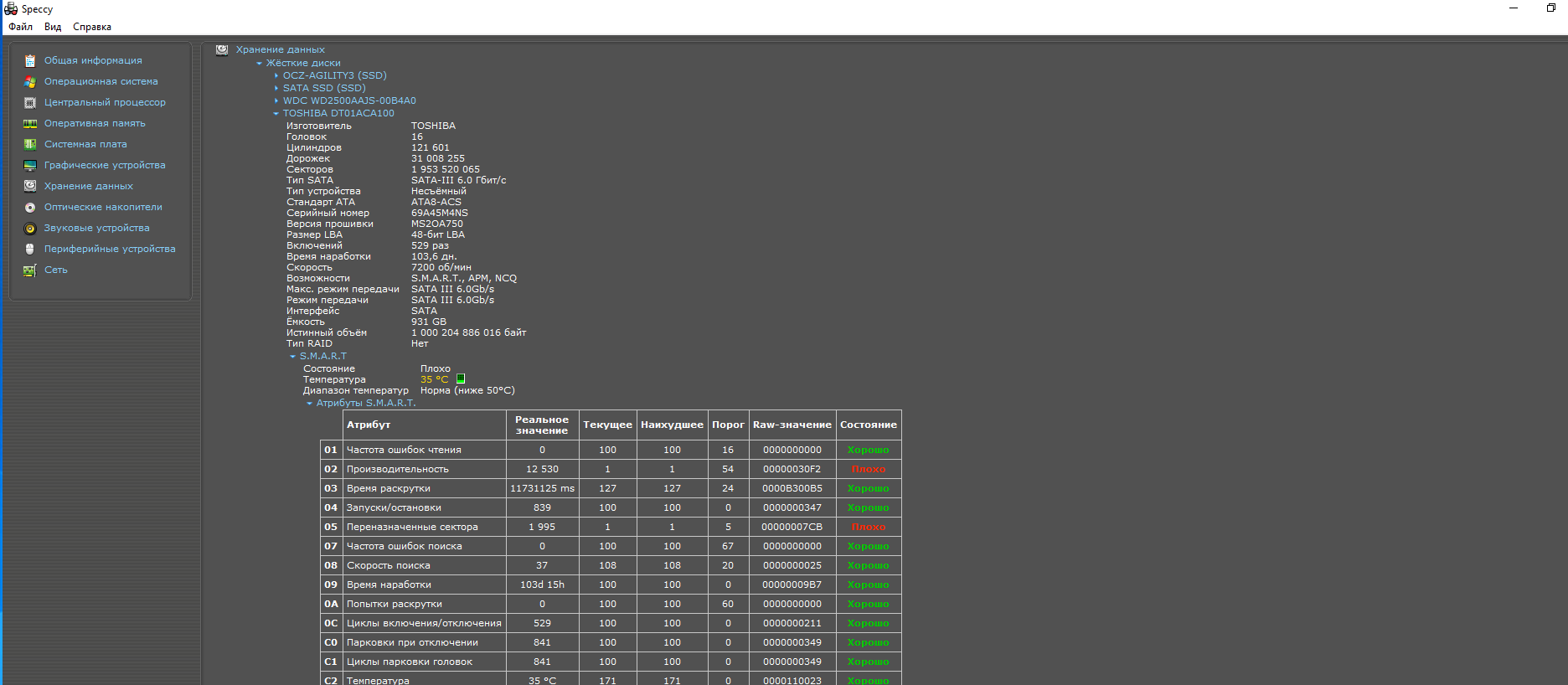Go to Операционная система section
Viewport: 1568px width, 685px height.
101,81
